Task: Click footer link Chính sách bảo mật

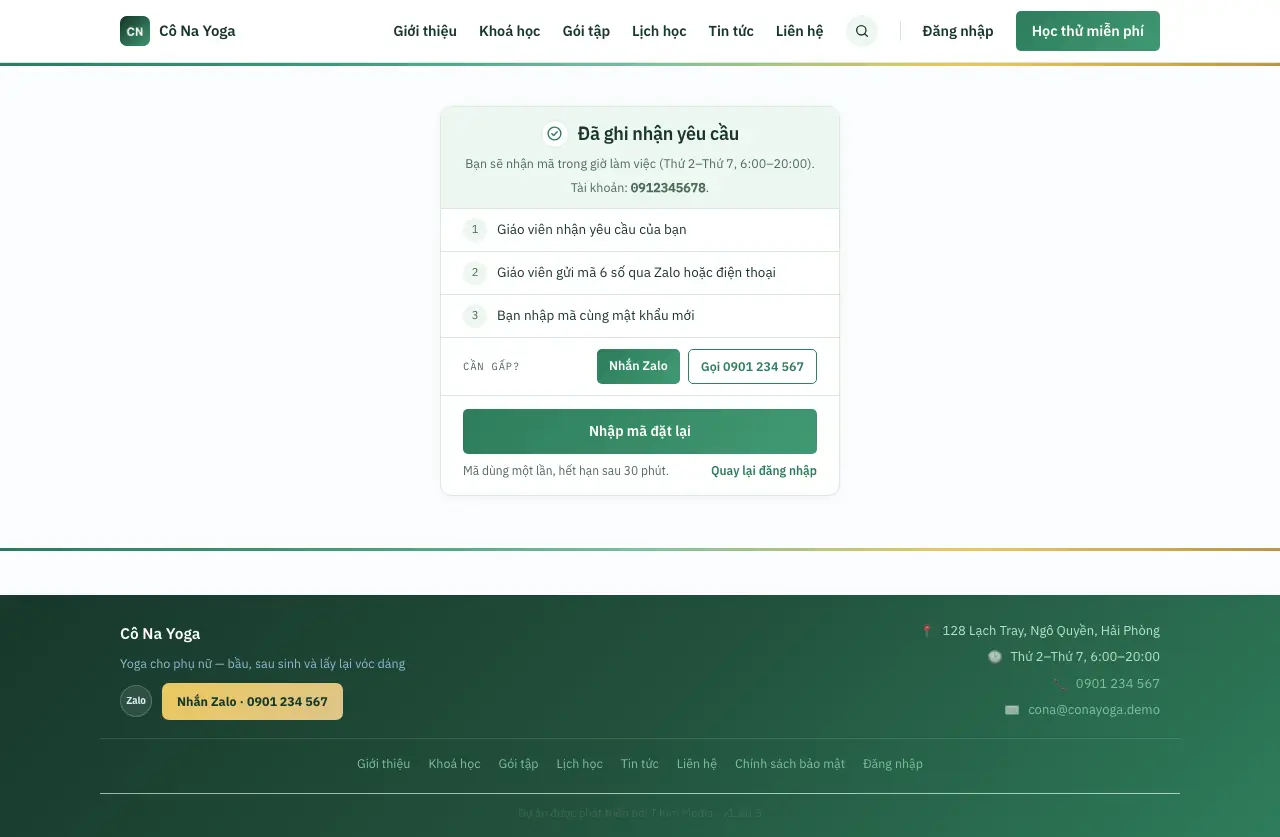Action: 790,764
